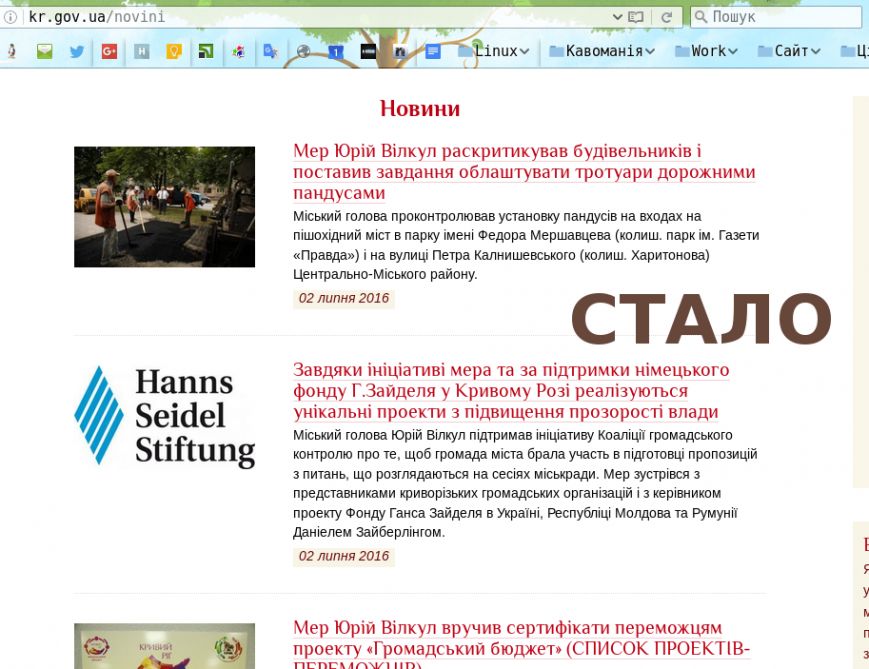
Task: Open the black rectangle bookmark icon
Action: (x=368, y=52)
